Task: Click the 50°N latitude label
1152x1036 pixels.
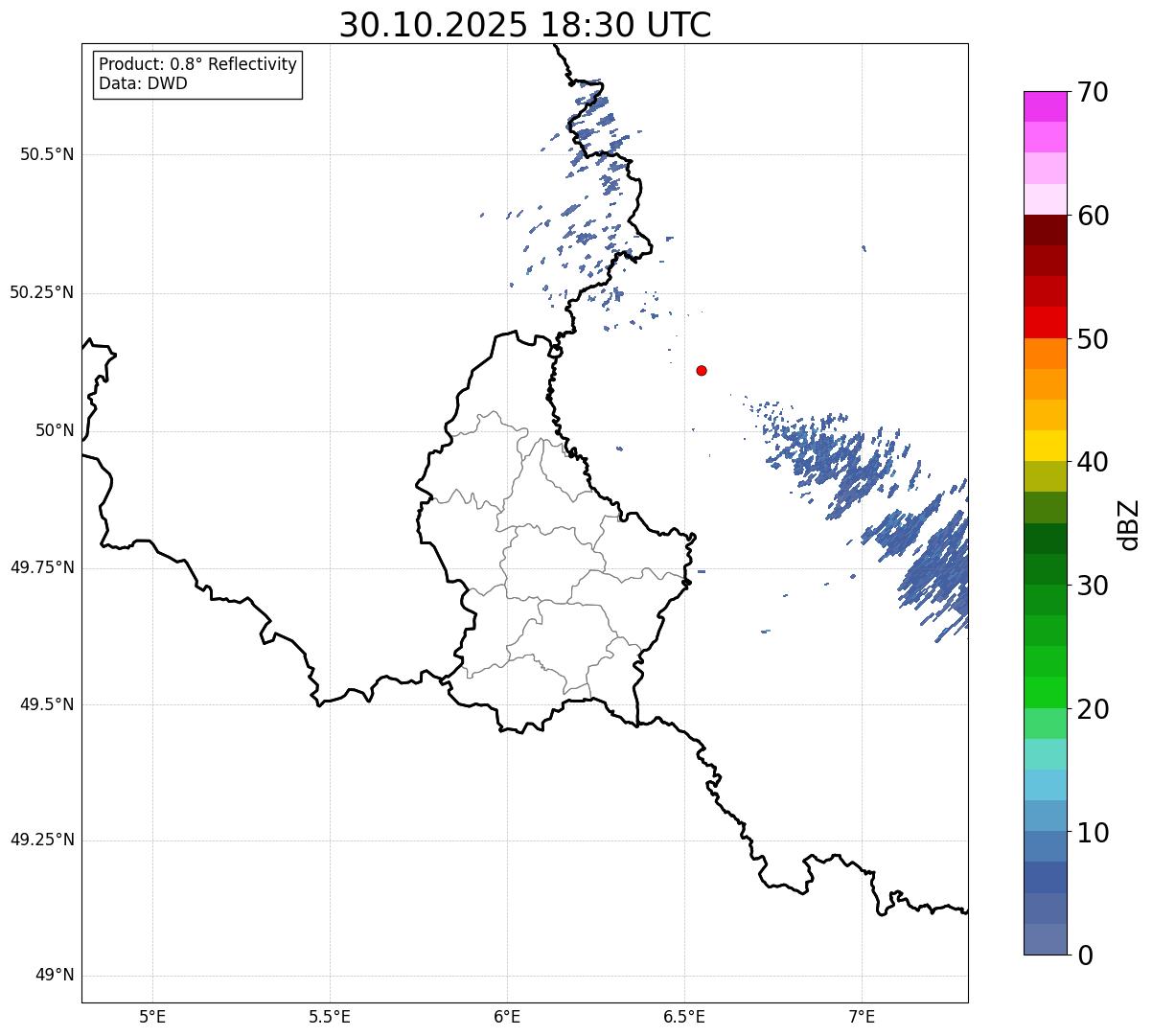Action: 55,430
